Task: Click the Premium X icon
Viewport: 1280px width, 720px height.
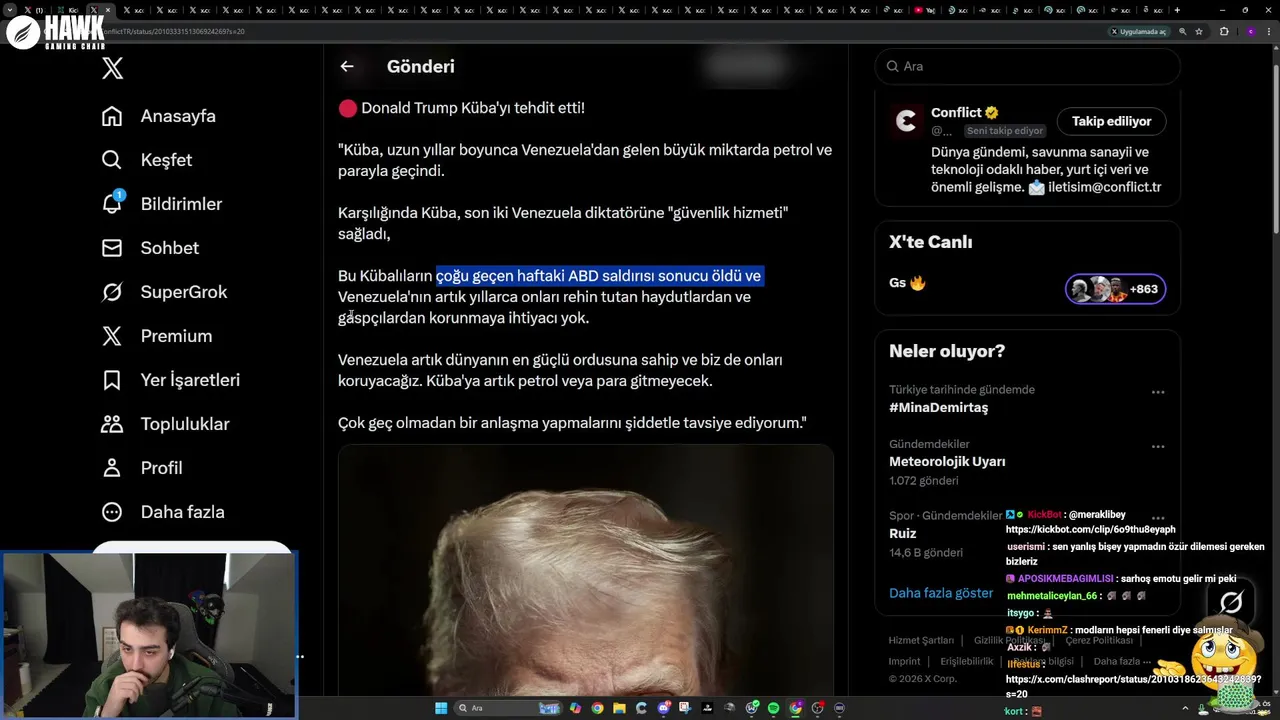Action: (112, 336)
